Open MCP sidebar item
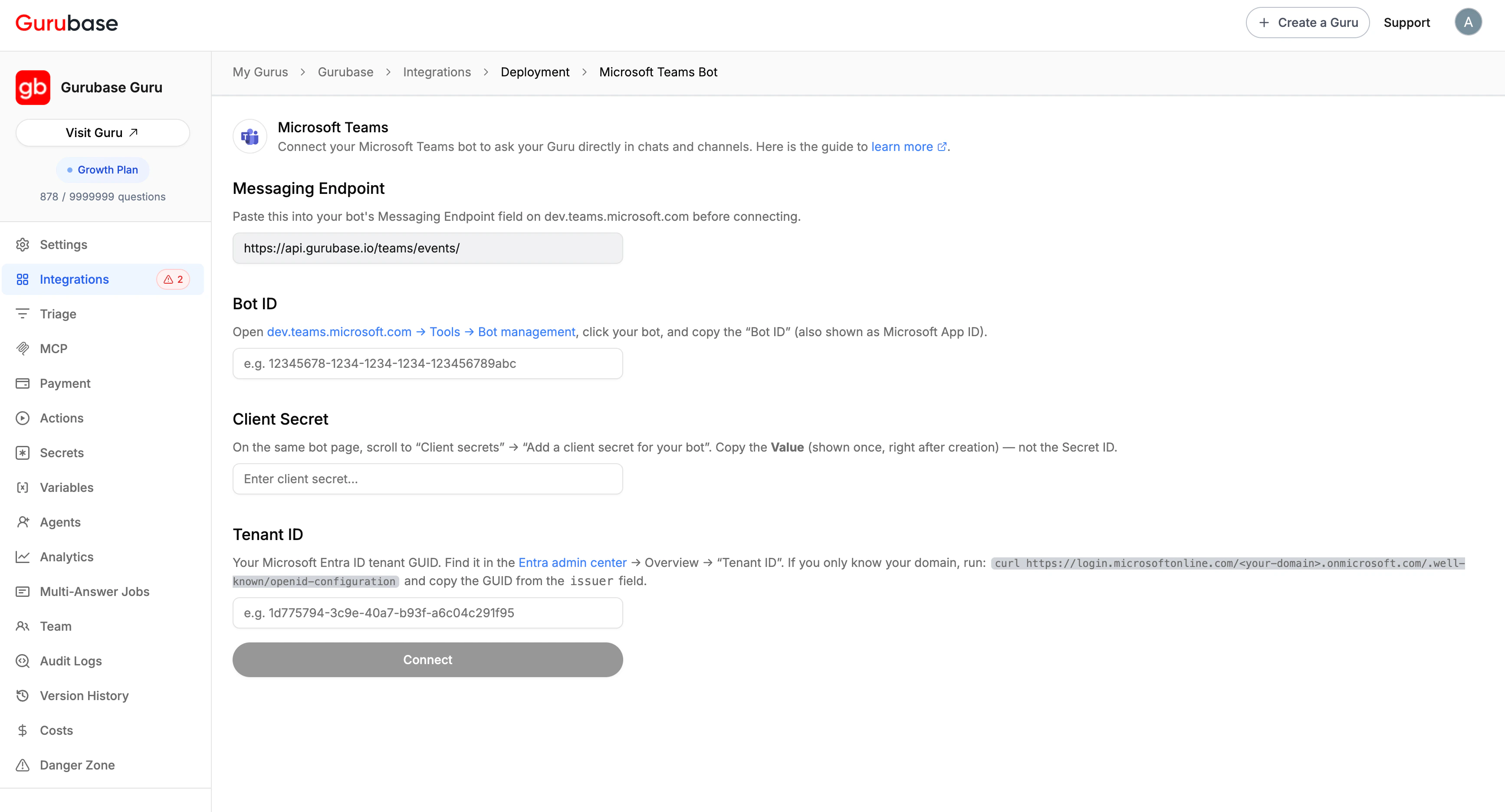Screen dimensions: 1505x812 click(x=103, y=348)
